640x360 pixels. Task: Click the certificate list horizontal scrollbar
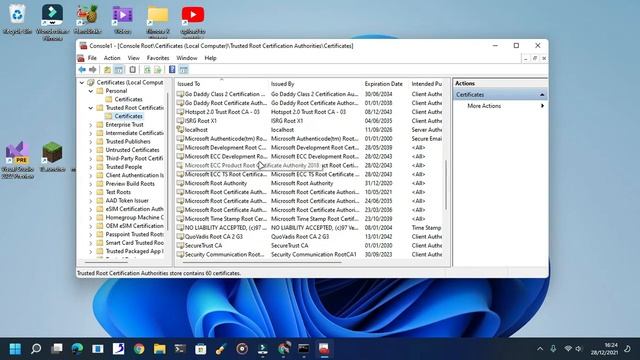coord(261,262)
